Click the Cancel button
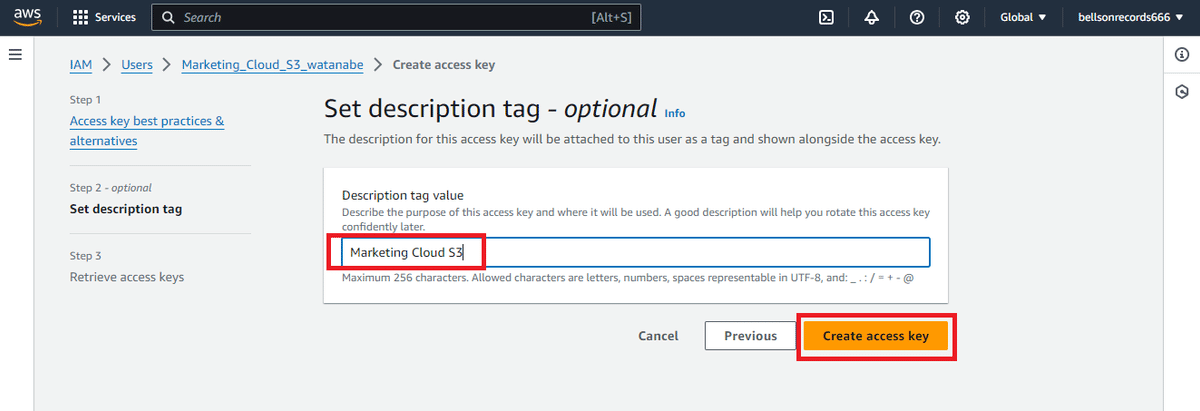Screen dimensions: 1200x411 click(658, 336)
